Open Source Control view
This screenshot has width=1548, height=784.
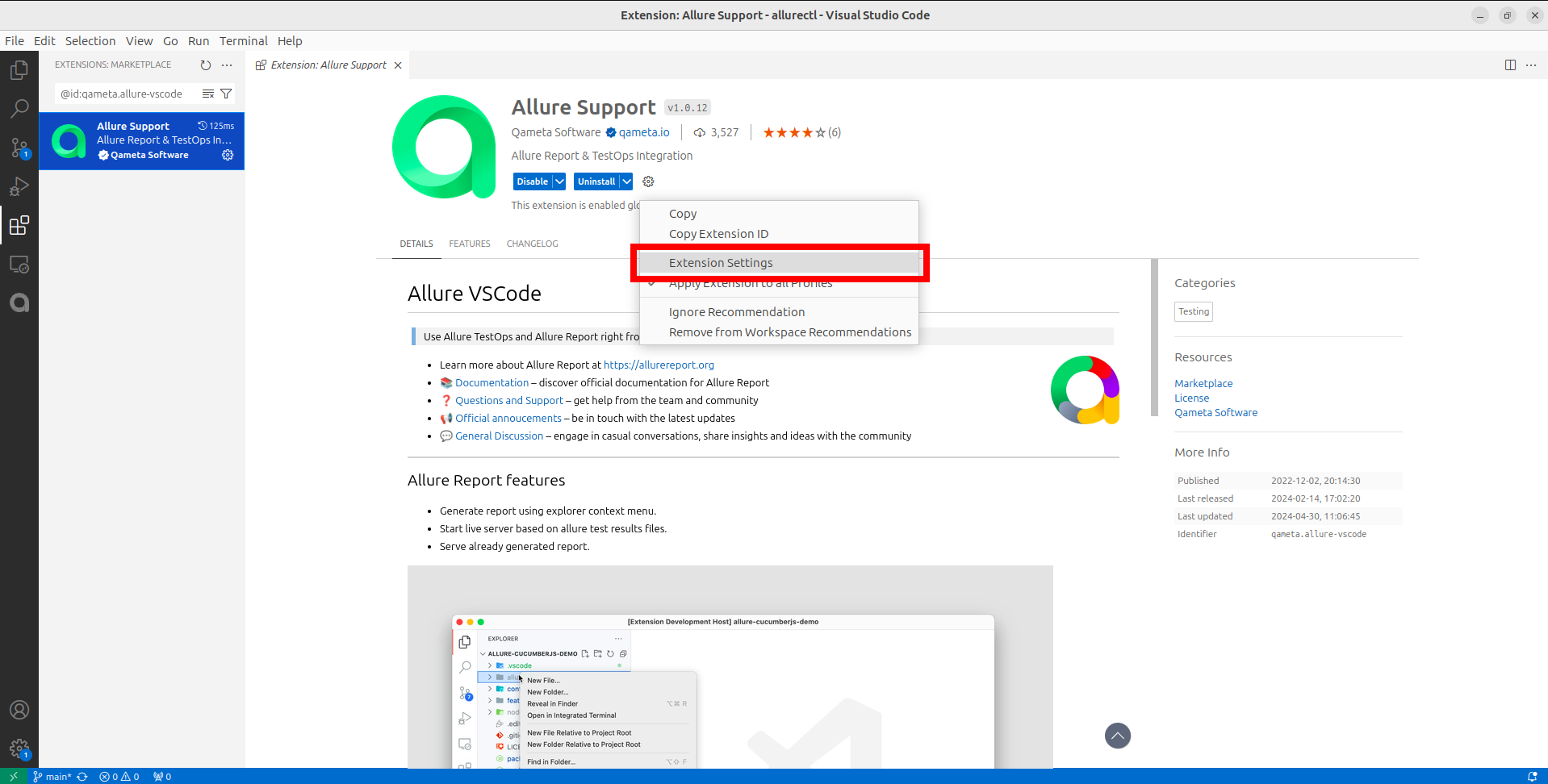click(x=19, y=148)
